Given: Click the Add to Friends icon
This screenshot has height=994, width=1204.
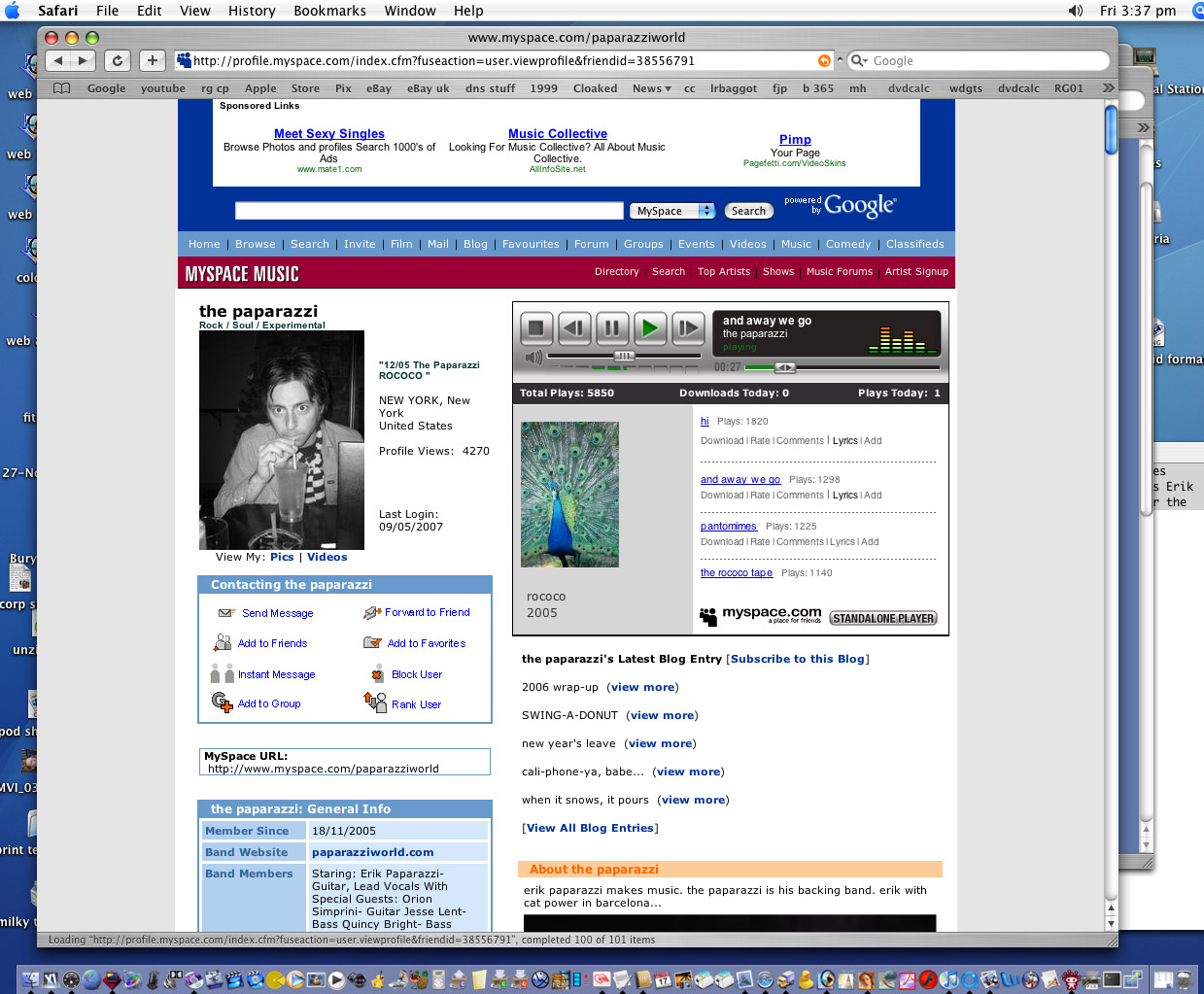Looking at the screenshot, I should click(x=223, y=642).
